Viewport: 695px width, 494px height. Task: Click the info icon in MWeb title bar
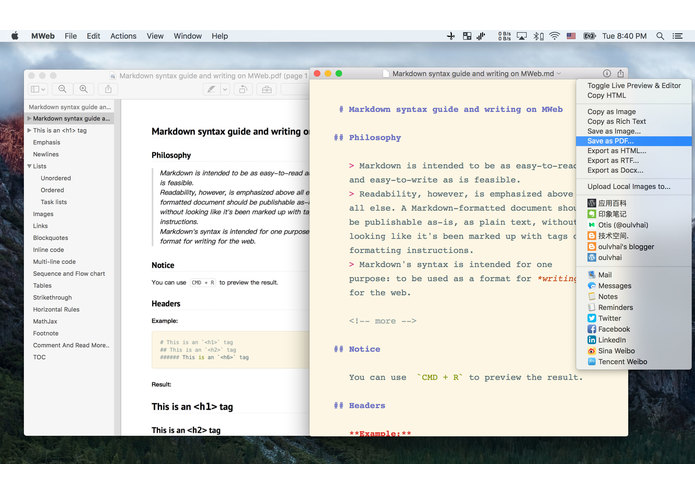(607, 74)
